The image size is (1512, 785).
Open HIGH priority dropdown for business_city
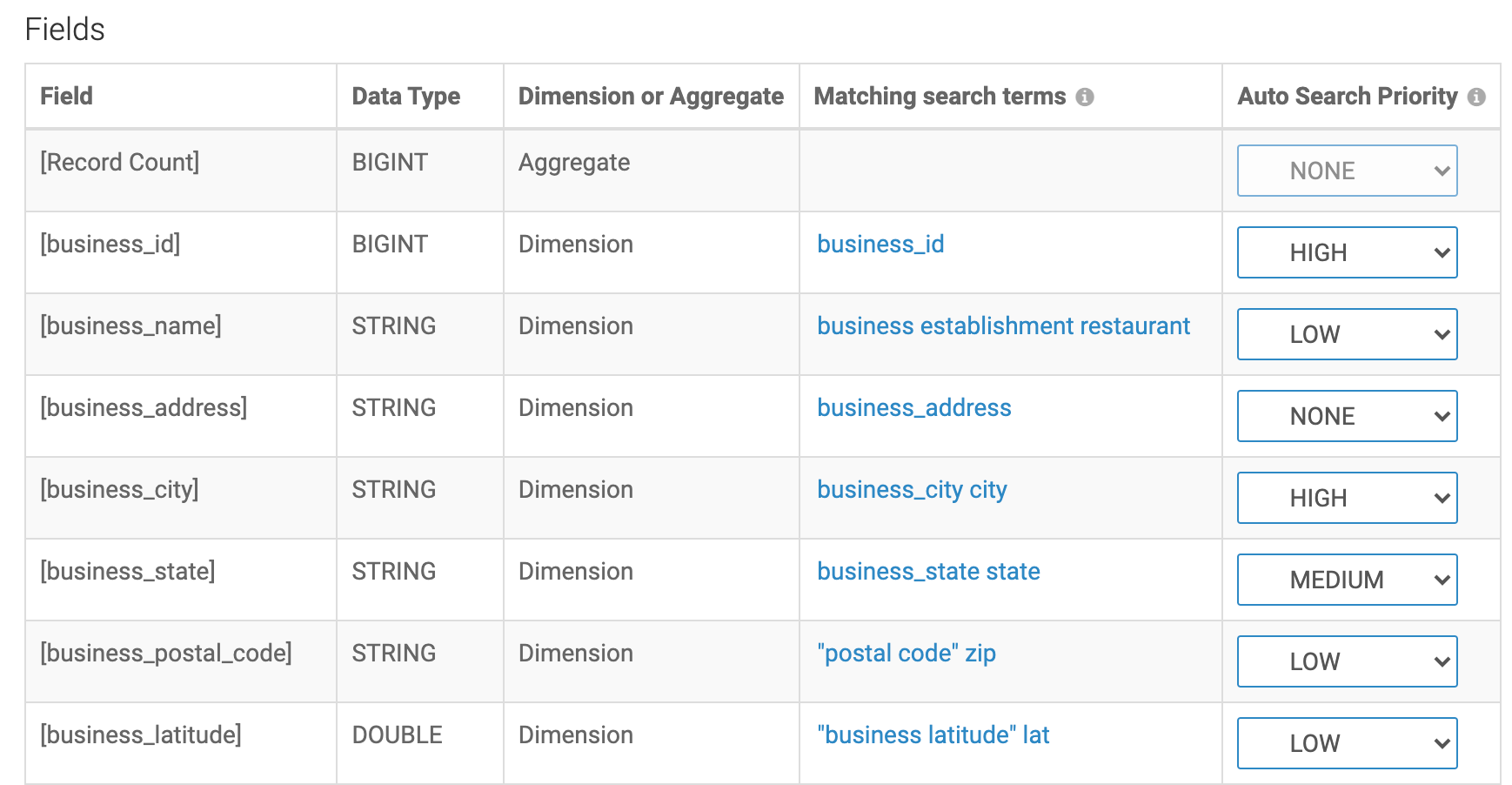click(1347, 498)
